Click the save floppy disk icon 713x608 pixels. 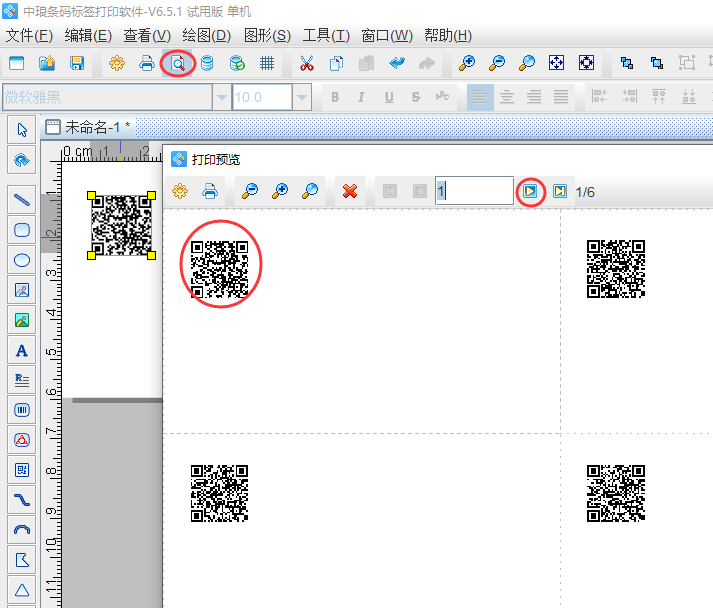click(77, 63)
